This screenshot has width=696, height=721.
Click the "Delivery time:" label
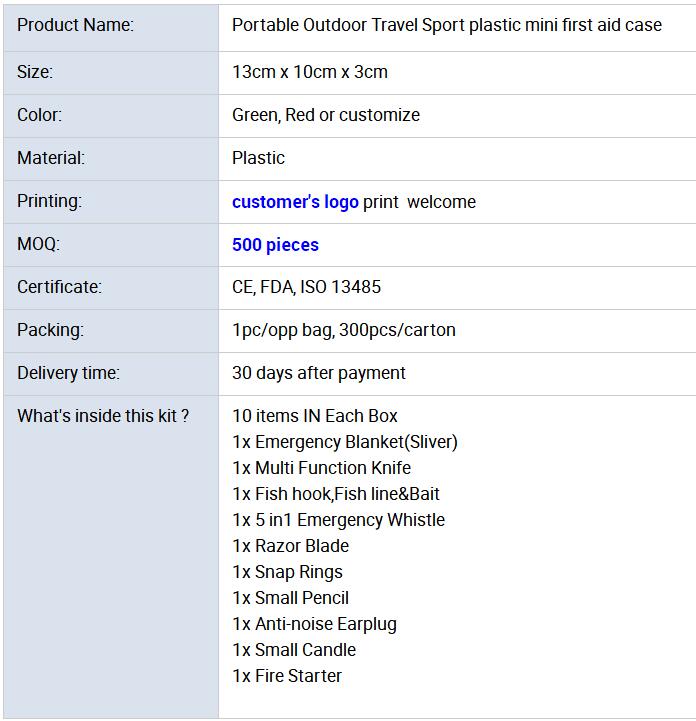68,373
